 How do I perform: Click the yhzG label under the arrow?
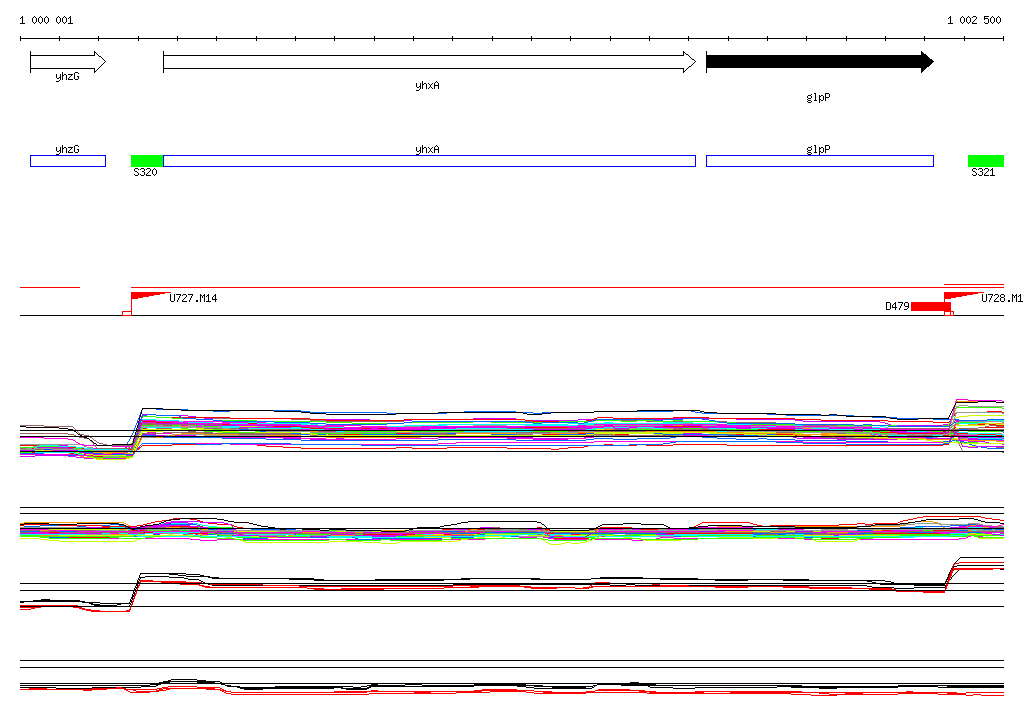[67, 77]
